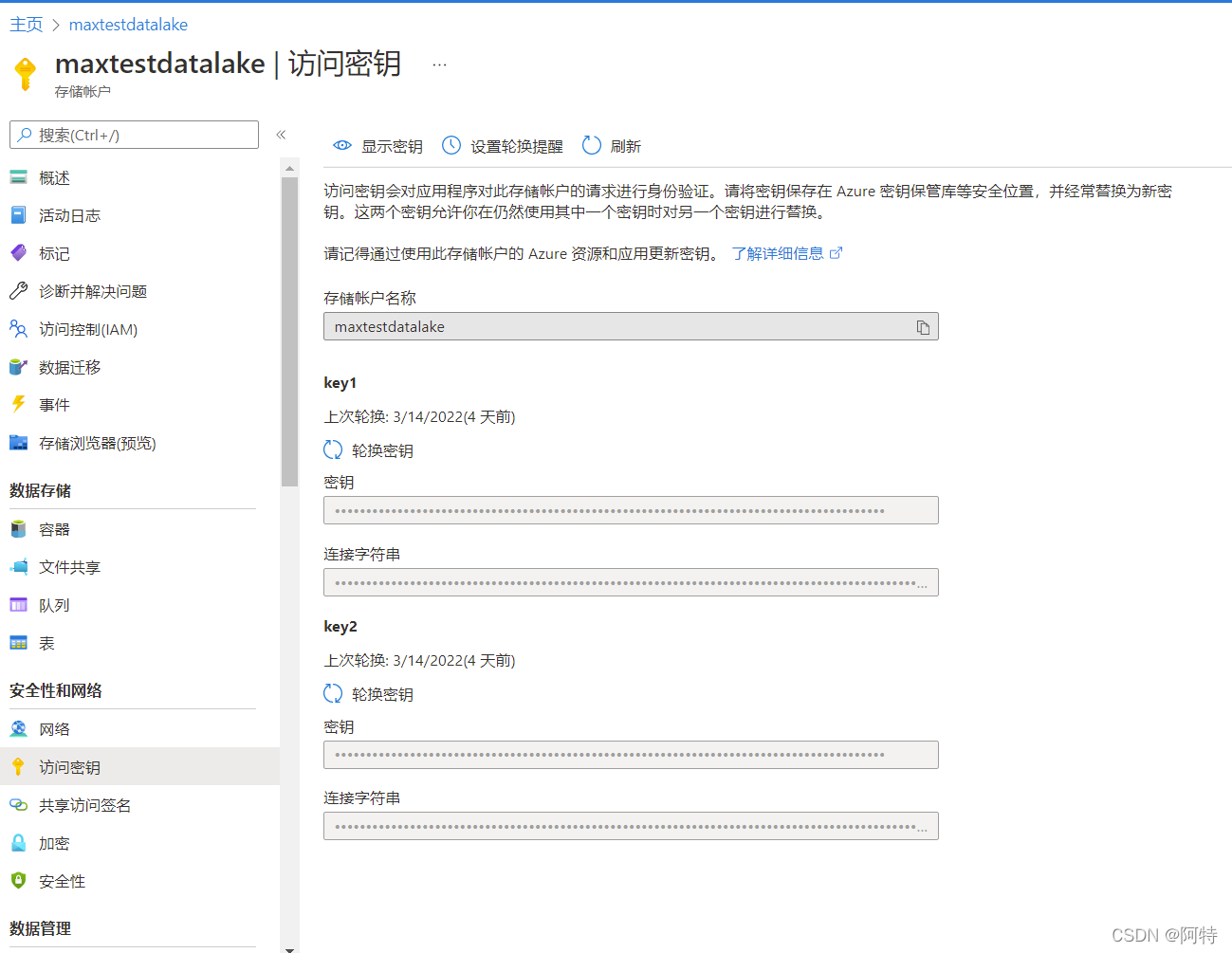Screen dimensions: 1232x953
Task: Click the 概述 sidebar icon
Action: click(18, 177)
